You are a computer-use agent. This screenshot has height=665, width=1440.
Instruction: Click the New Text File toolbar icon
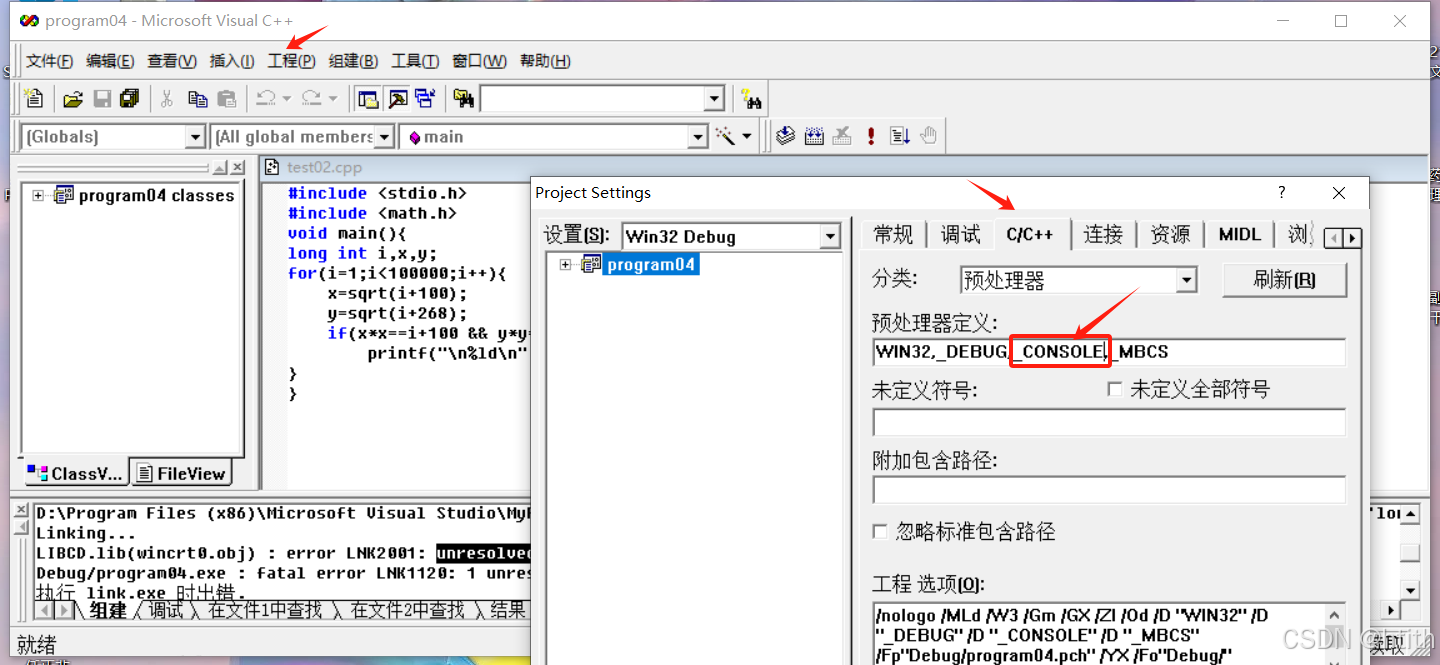(35, 98)
